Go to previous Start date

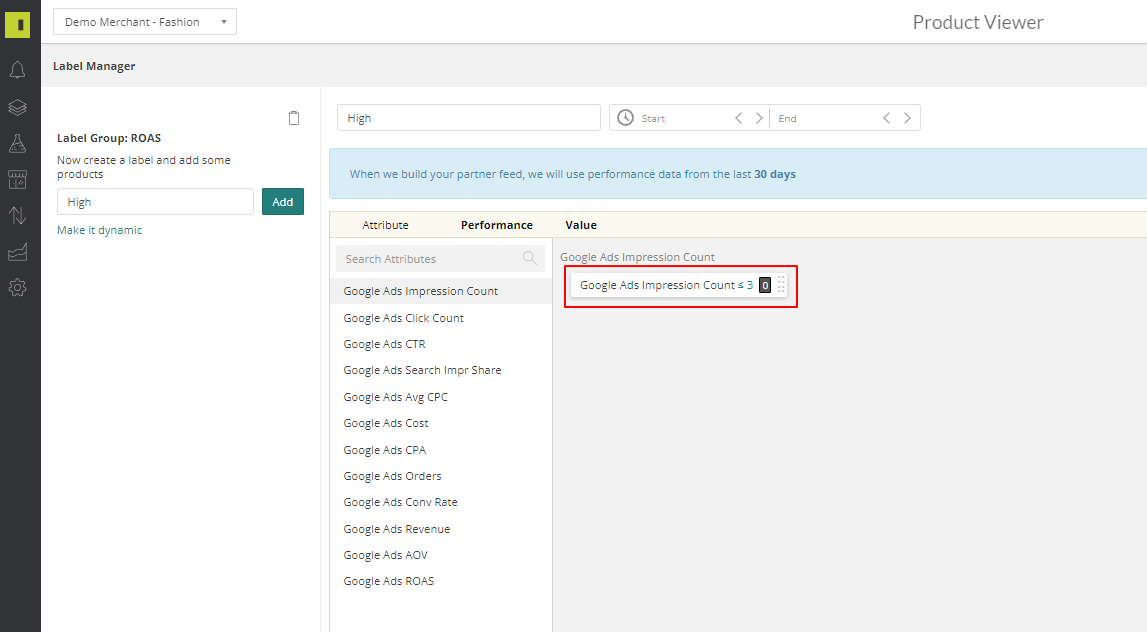(x=739, y=118)
